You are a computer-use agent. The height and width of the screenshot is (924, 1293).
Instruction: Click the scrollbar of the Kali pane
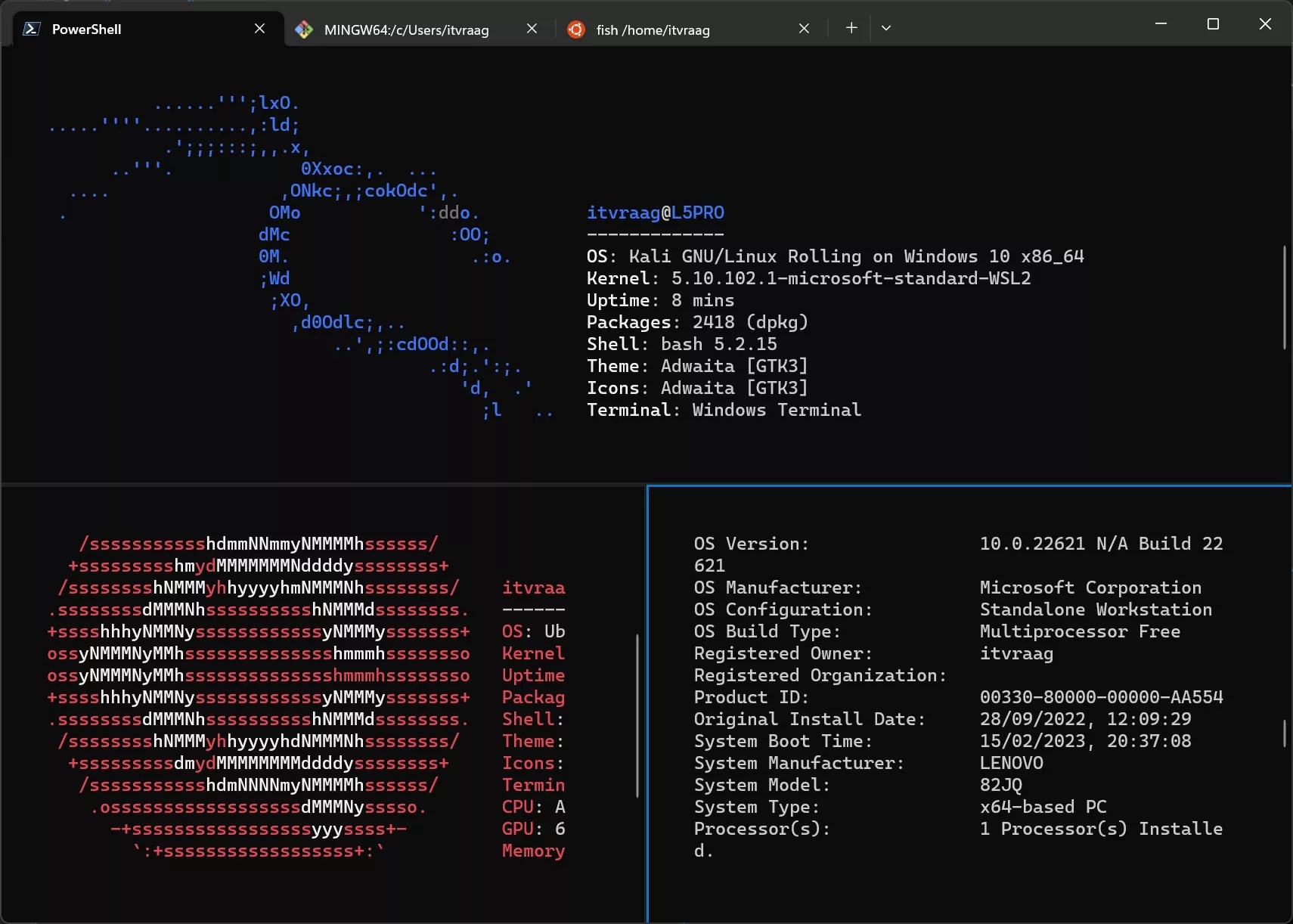1283,295
